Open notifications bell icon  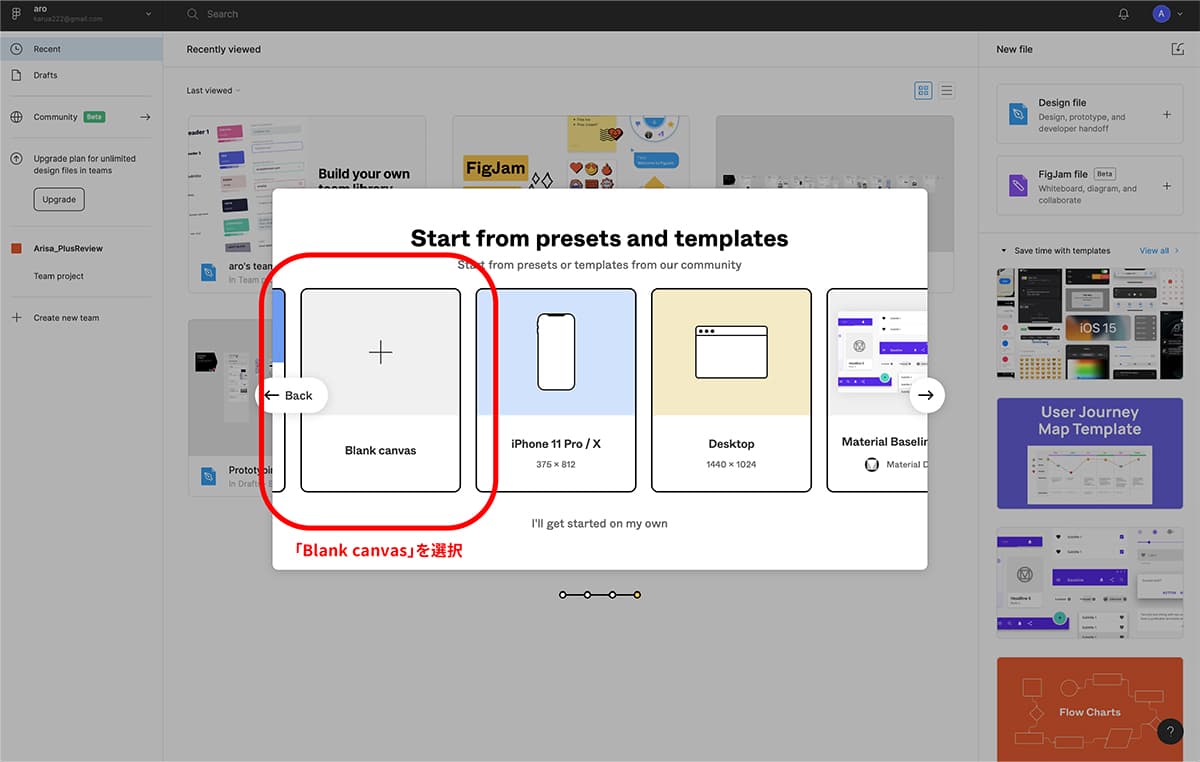pos(1123,14)
